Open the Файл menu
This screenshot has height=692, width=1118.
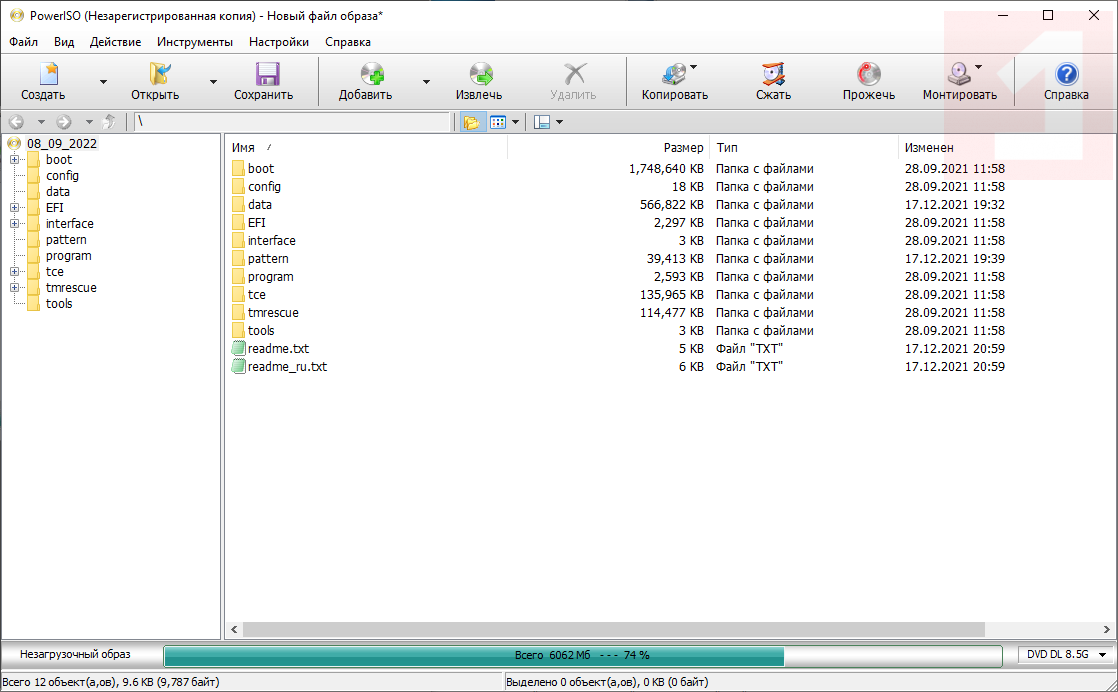pos(24,42)
